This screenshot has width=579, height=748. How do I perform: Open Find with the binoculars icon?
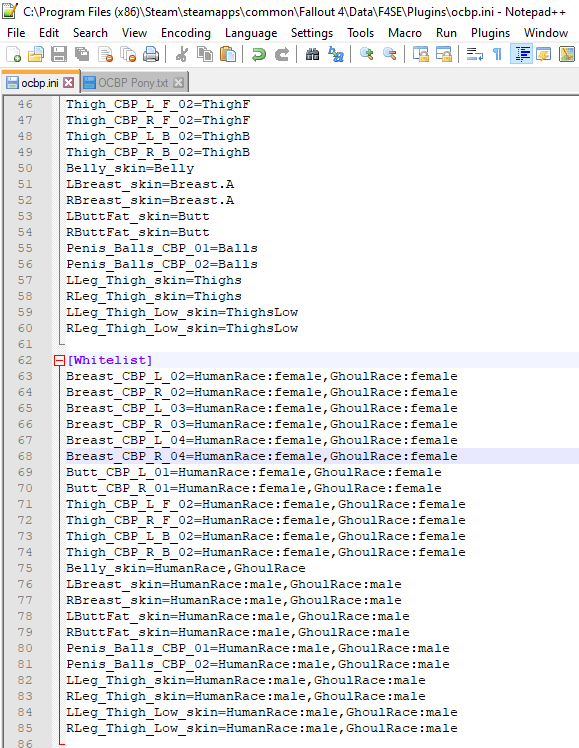point(312,54)
